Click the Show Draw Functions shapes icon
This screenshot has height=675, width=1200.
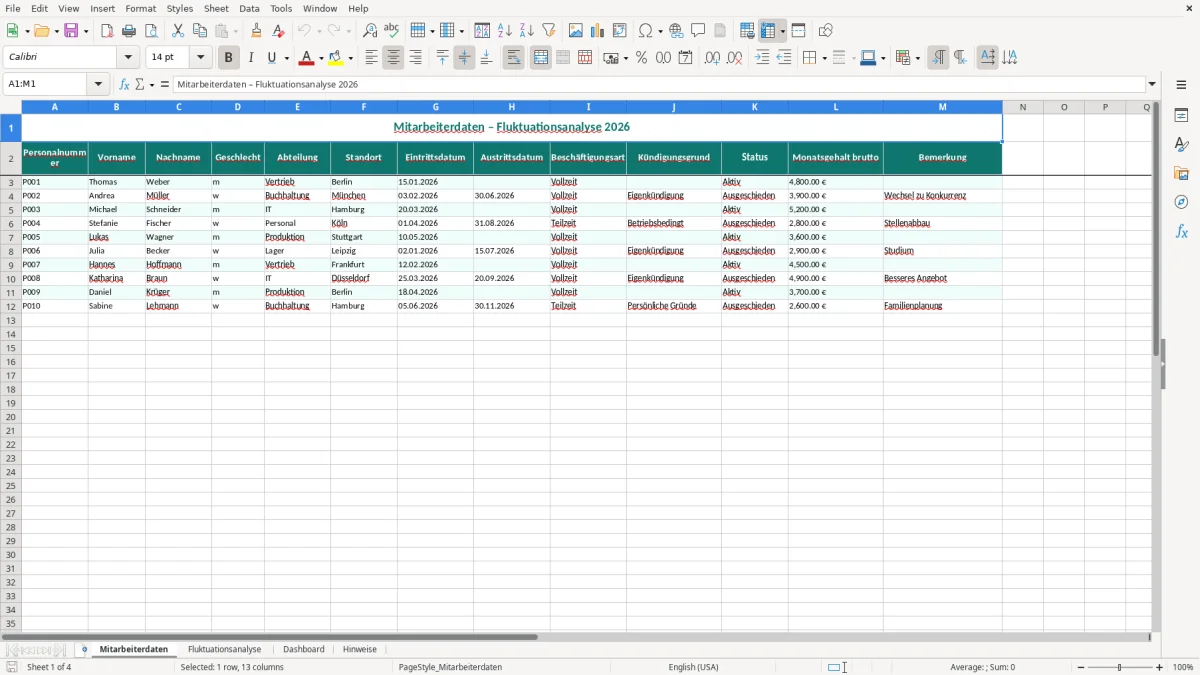pyautogui.click(x=826, y=31)
